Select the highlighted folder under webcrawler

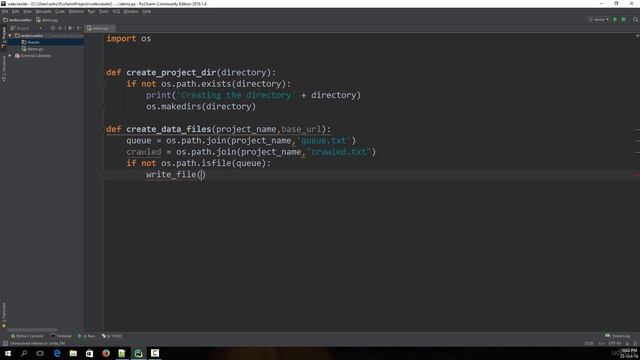pos(33,42)
